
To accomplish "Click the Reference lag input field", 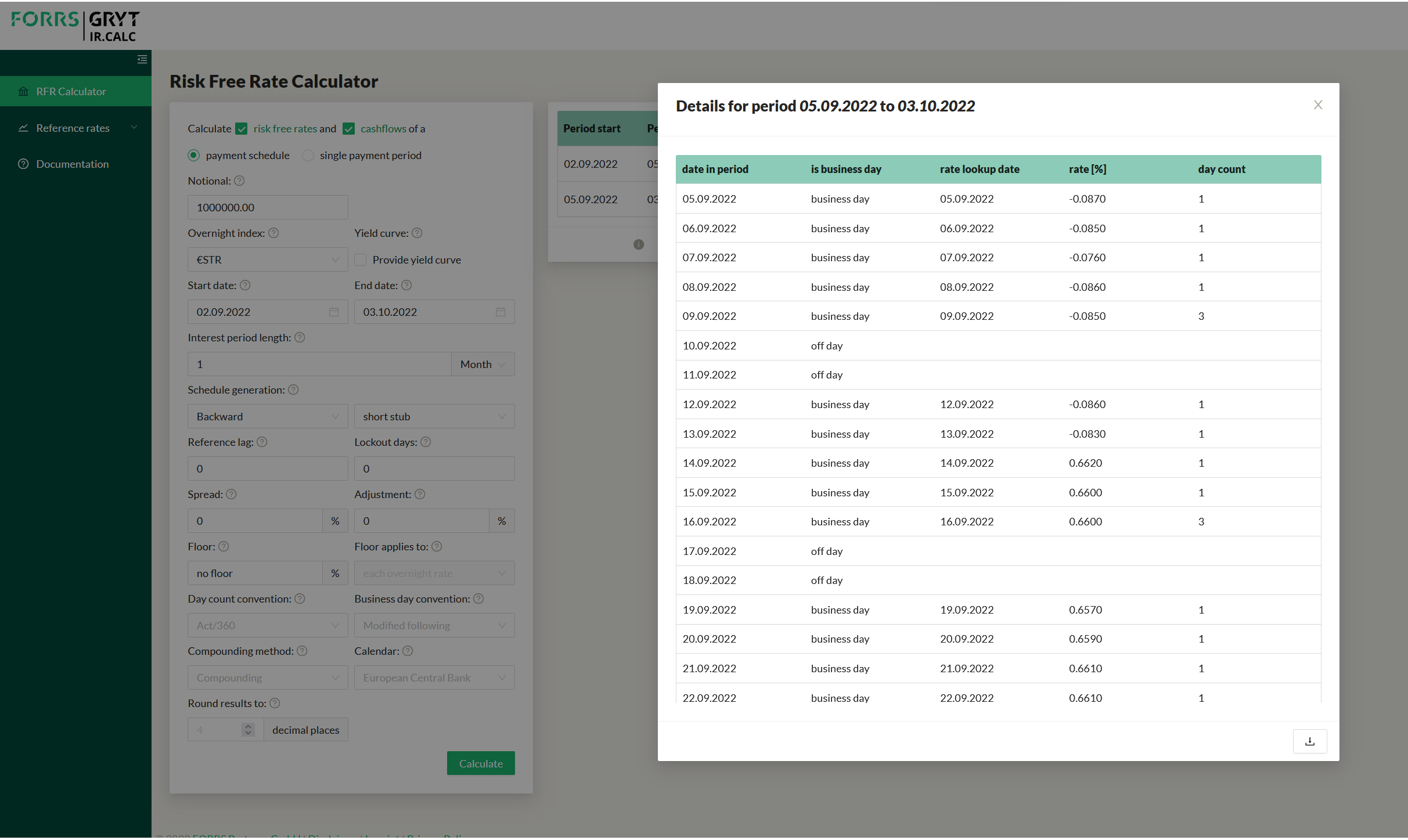I will (x=268, y=468).
